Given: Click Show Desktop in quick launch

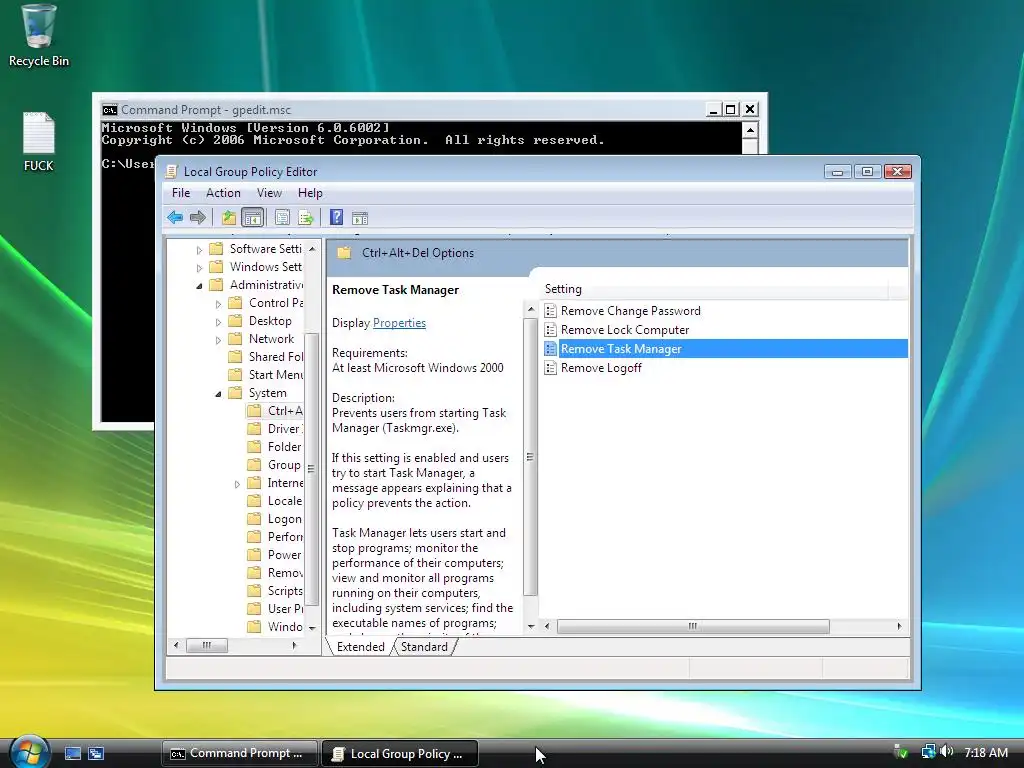Looking at the screenshot, I should [73, 754].
